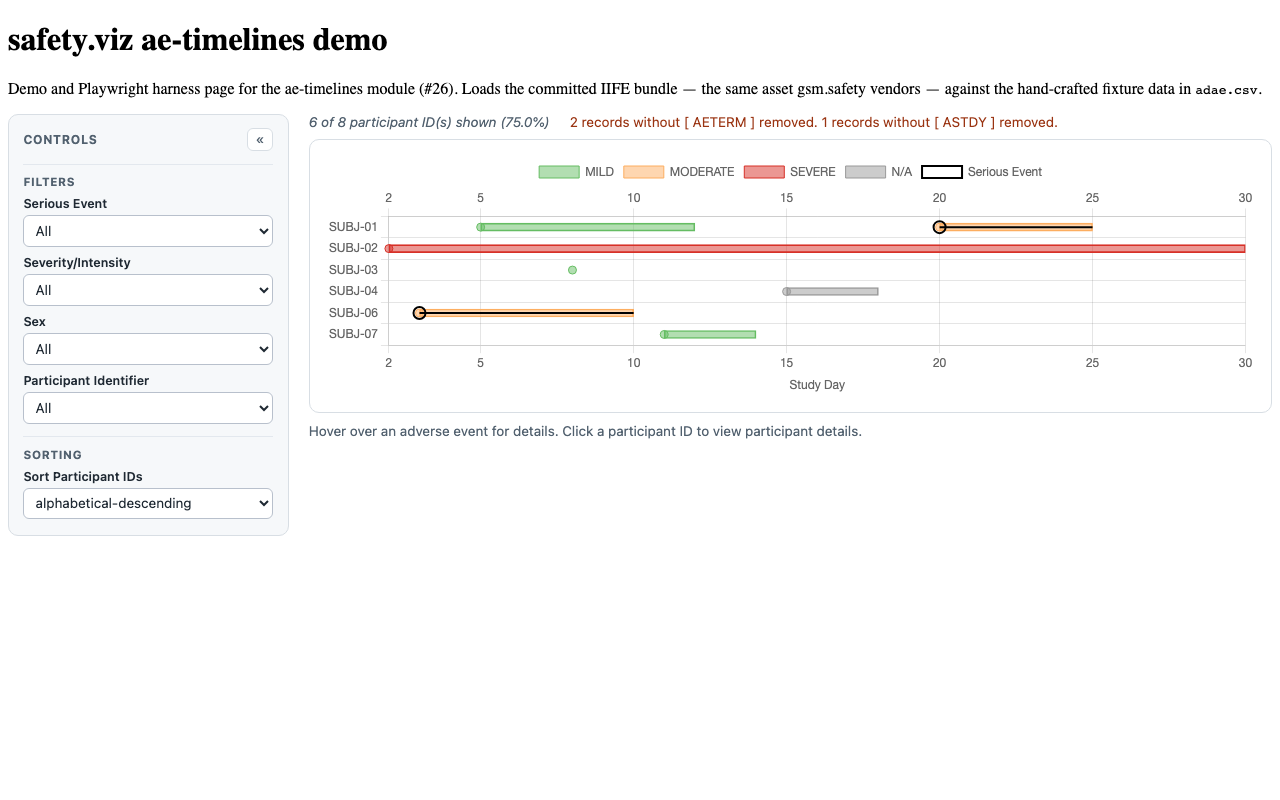This screenshot has width=1280, height=800.
Task: Change the Sort Participant IDs dropdown
Action: tap(148, 503)
